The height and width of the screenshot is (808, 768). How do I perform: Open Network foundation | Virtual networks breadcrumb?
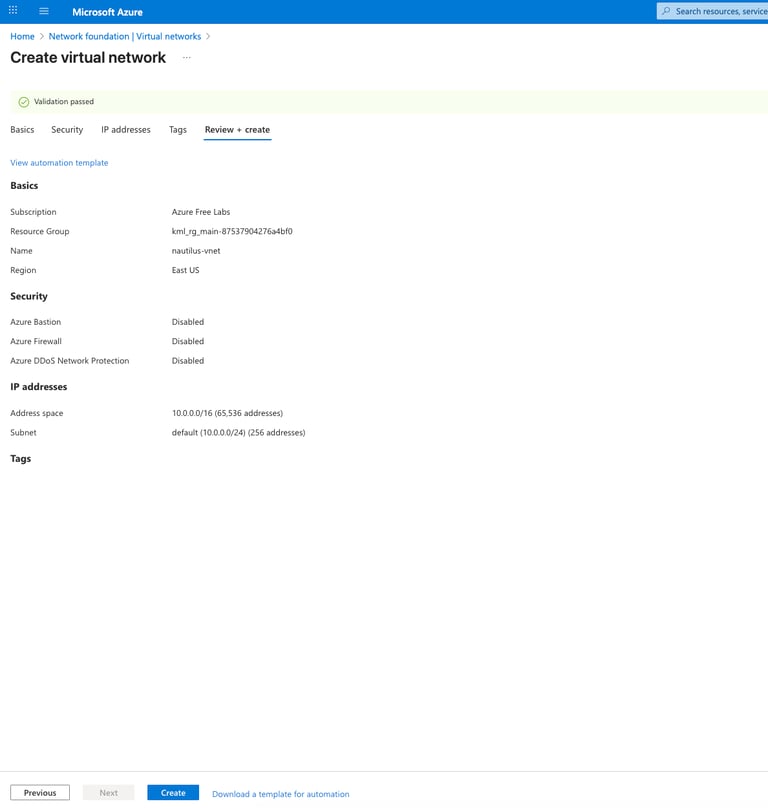[125, 37]
